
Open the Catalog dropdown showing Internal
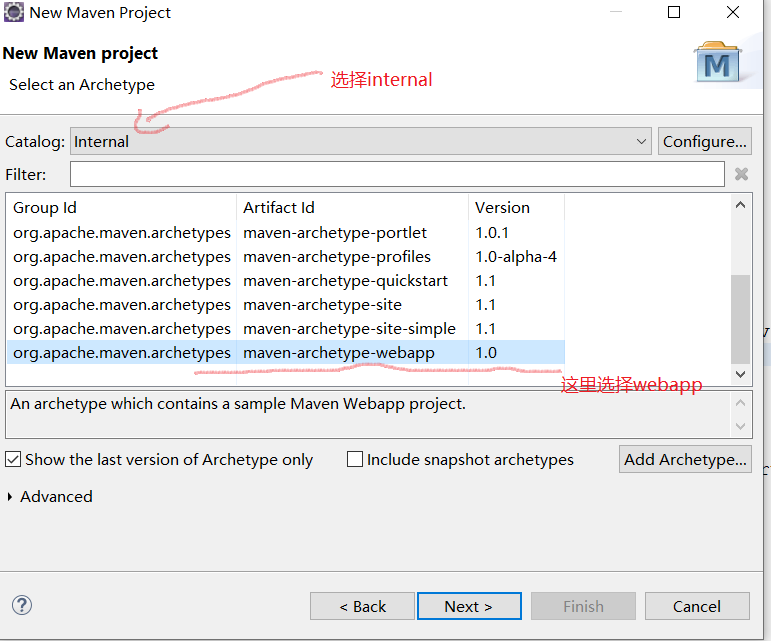coord(360,142)
